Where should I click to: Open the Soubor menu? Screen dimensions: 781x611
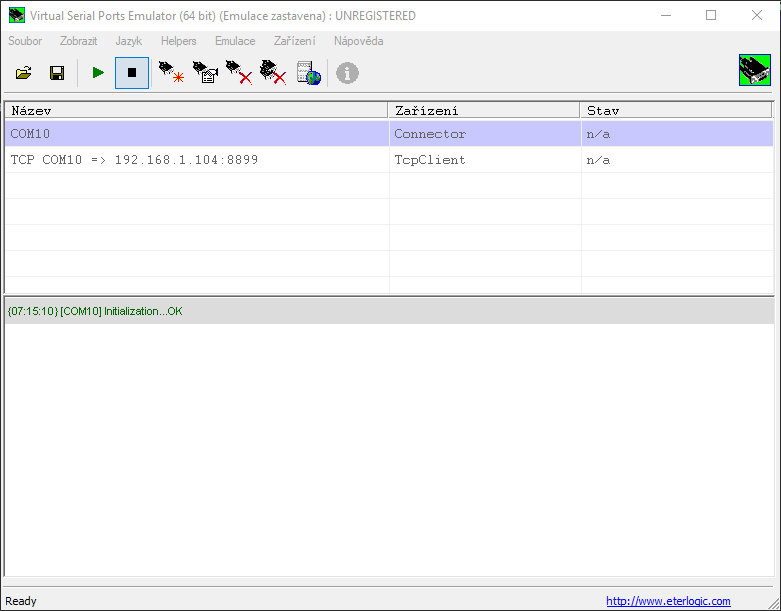pos(25,41)
